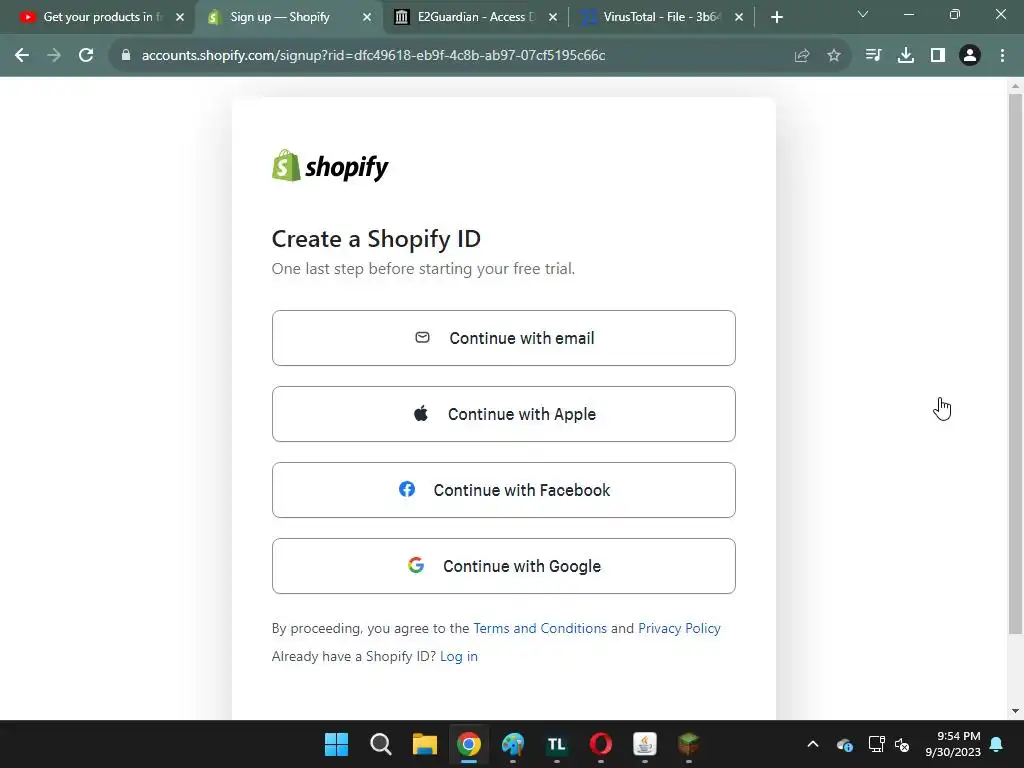The image size is (1024, 768).
Task: Open Chrome downloads icon
Action: (x=906, y=56)
